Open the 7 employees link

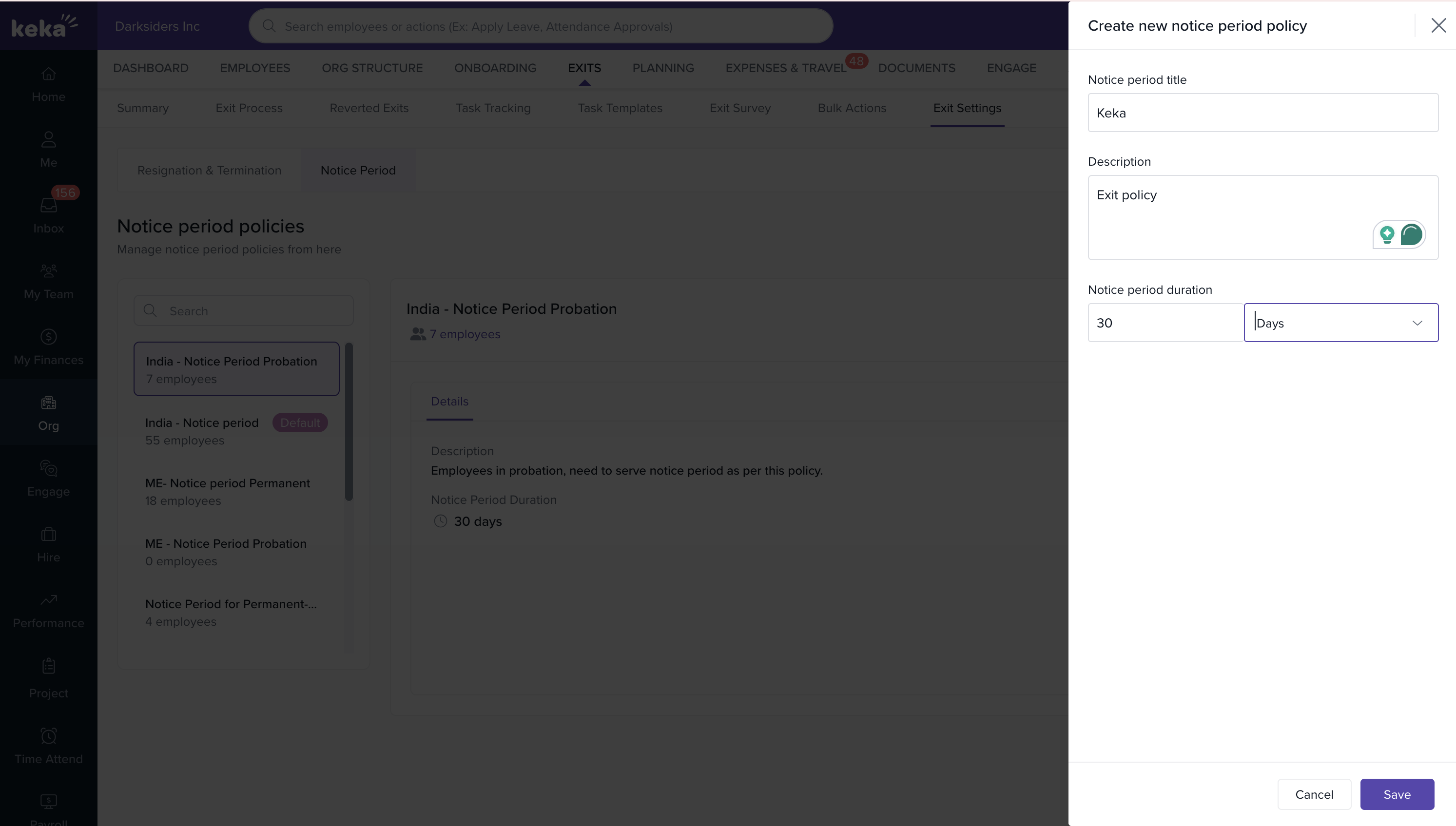464,334
